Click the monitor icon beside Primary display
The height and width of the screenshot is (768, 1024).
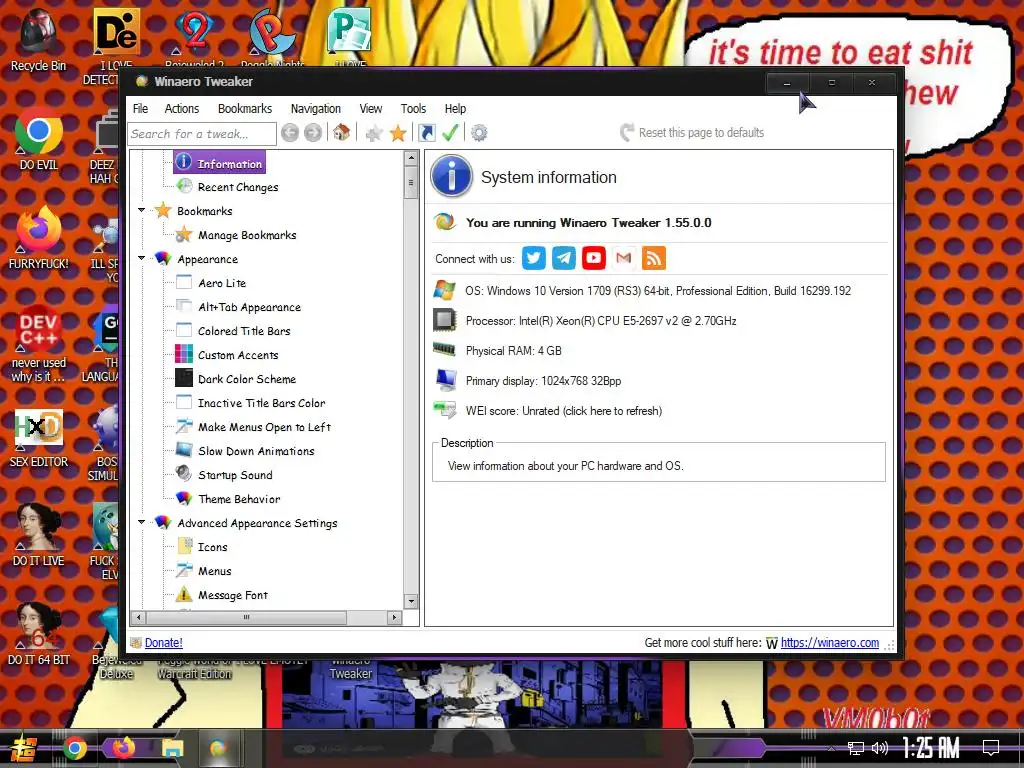[x=446, y=379]
